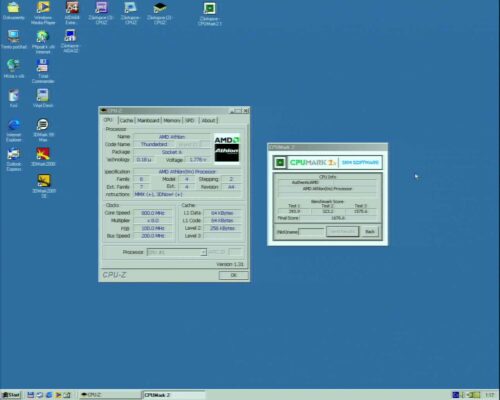Launch Windows Media Player from desktop
500x400 pixels.
pos(43,13)
